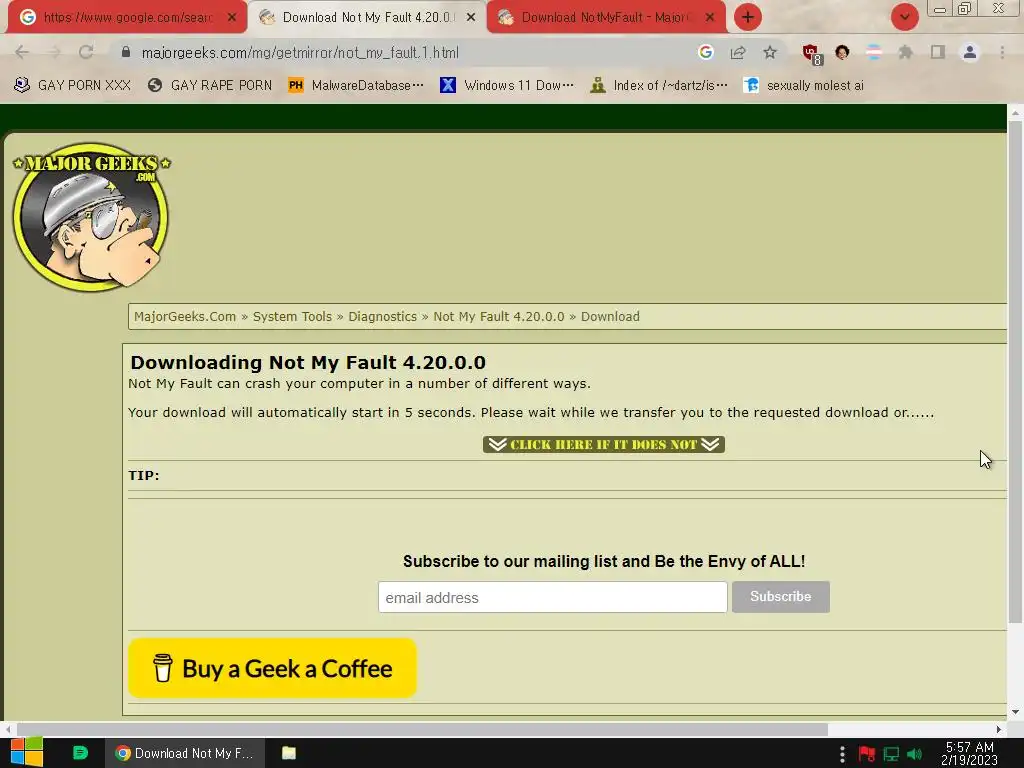The image size is (1024, 768).
Task: Open Diagnostics breadcrumb link
Action: point(382,317)
